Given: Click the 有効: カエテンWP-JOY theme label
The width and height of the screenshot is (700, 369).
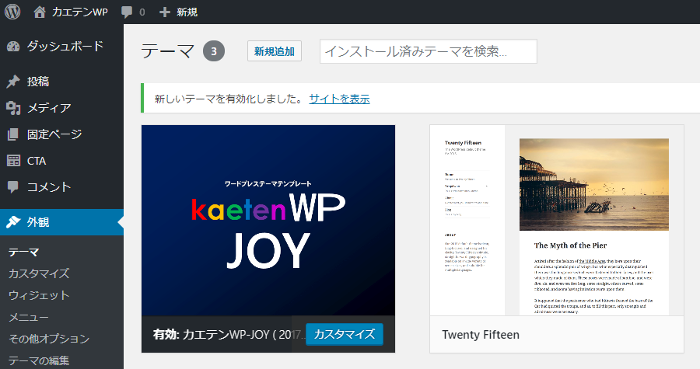Looking at the screenshot, I should point(229,335).
